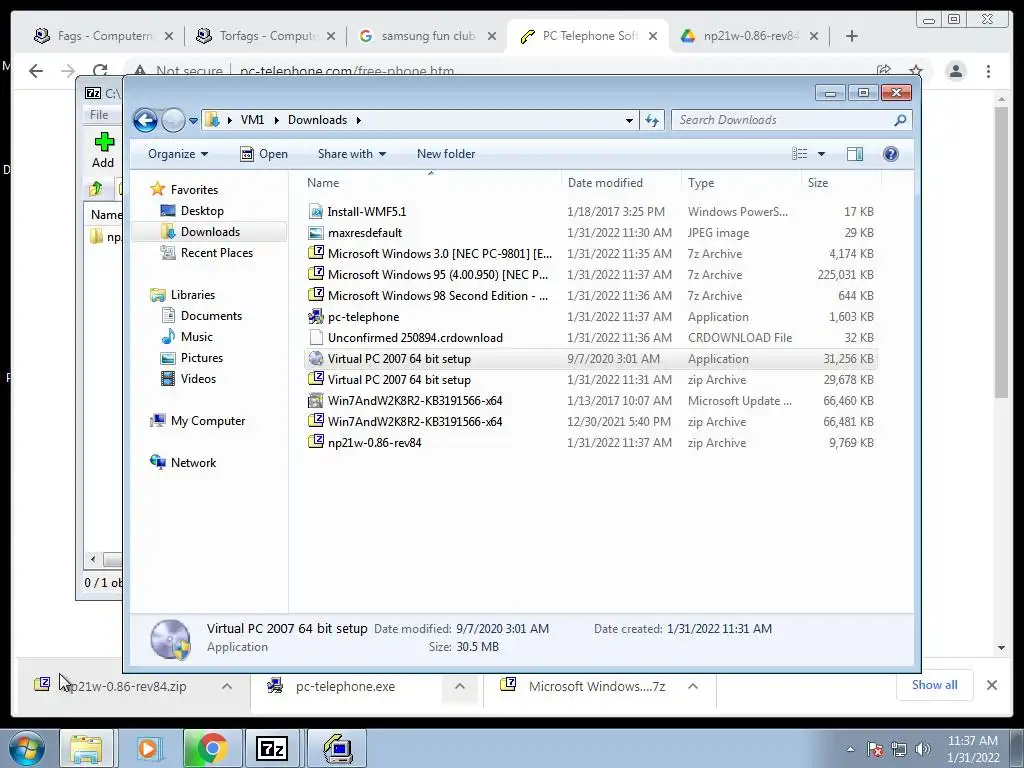Switch to np21w-0.86-rev84 Drive tab
Viewport: 1024px width, 768px height.
(x=750, y=36)
